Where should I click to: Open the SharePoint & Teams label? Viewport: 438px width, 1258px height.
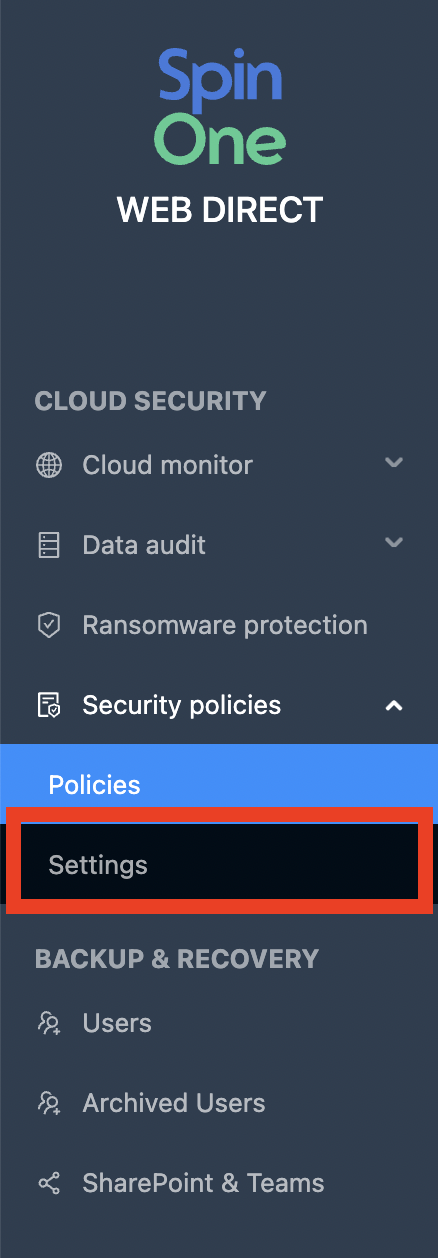tap(203, 1183)
